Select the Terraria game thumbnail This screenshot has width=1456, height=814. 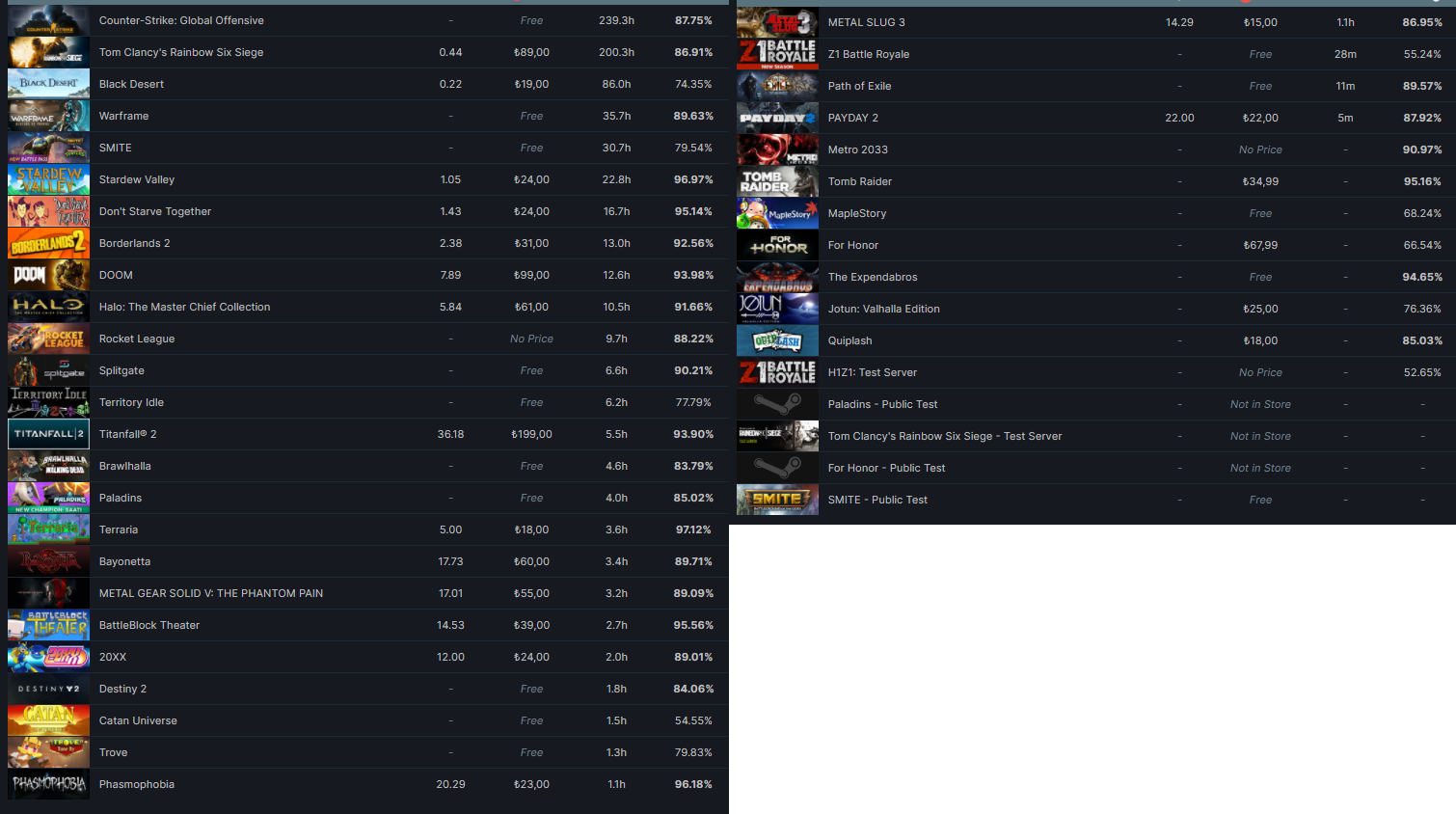coord(48,529)
